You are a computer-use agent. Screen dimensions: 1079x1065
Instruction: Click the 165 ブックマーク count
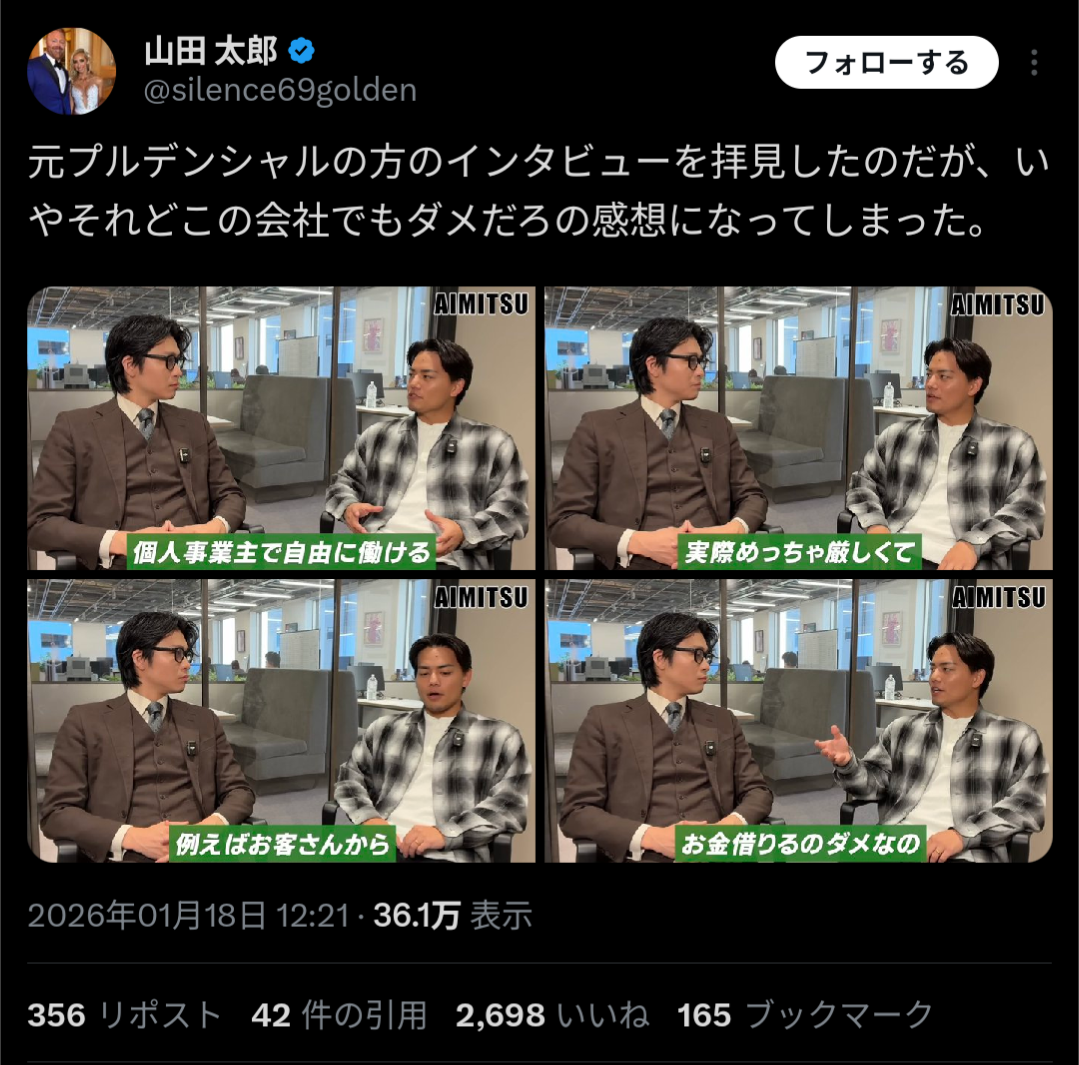(x=805, y=1015)
